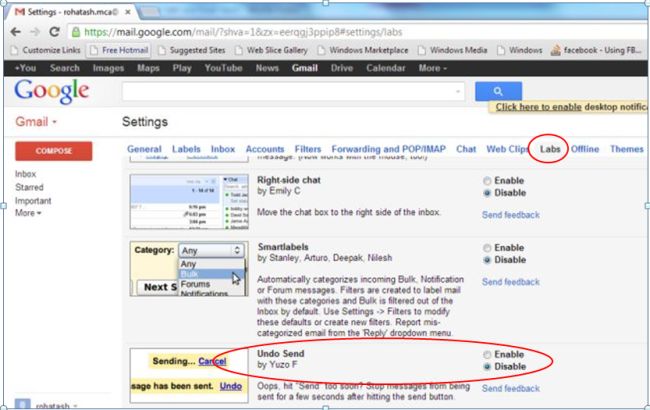Open the search options dropdown arrow
The width and height of the screenshot is (650, 410).
(x=458, y=91)
